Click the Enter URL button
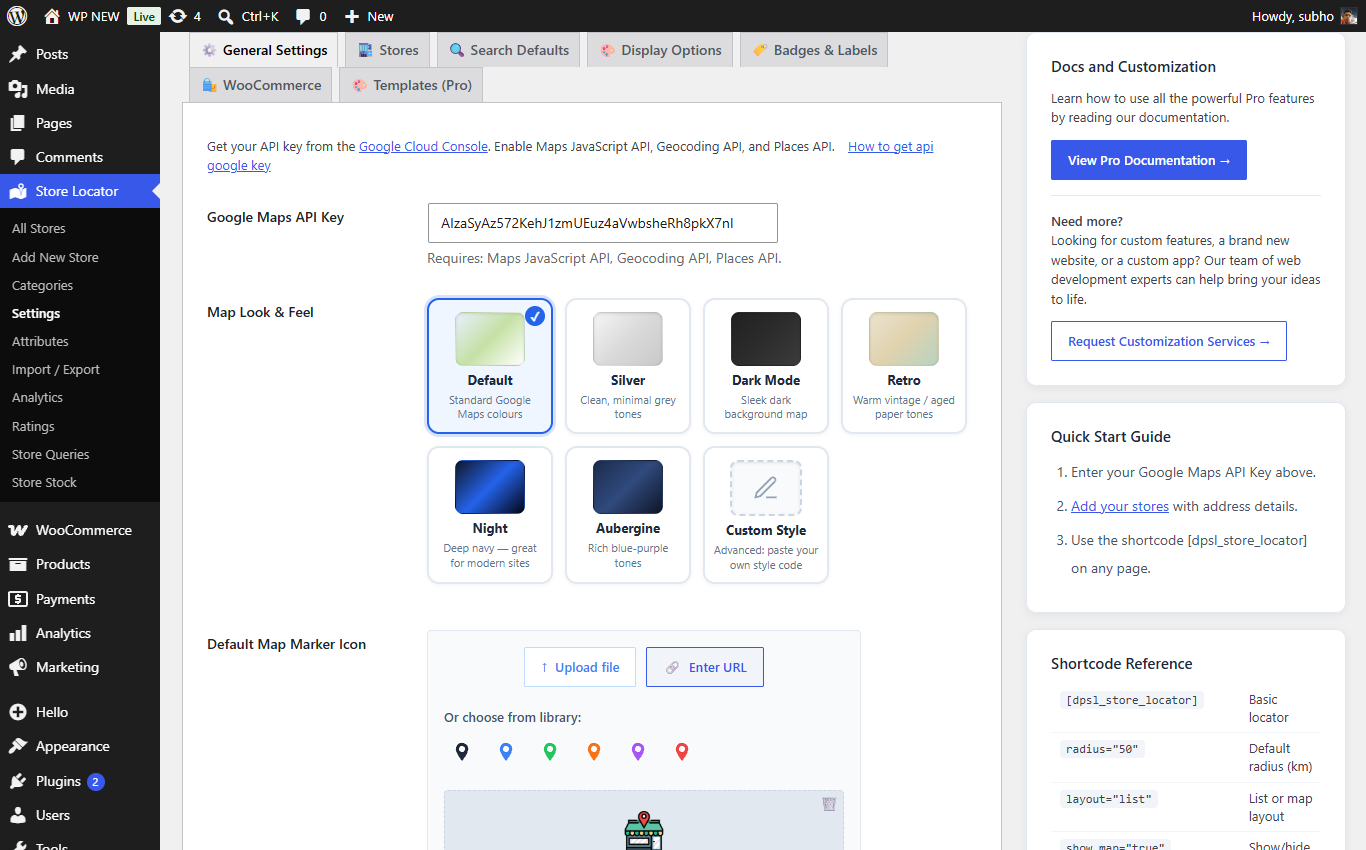Screen dimensions: 1366x850 coord(705,667)
